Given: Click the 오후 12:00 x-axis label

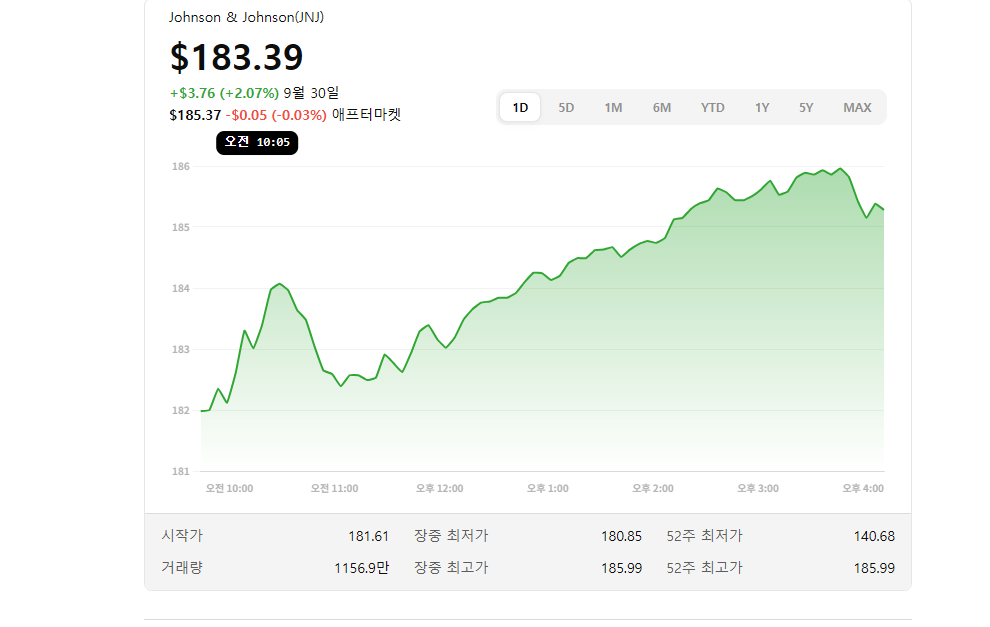Looking at the screenshot, I should [x=439, y=488].
